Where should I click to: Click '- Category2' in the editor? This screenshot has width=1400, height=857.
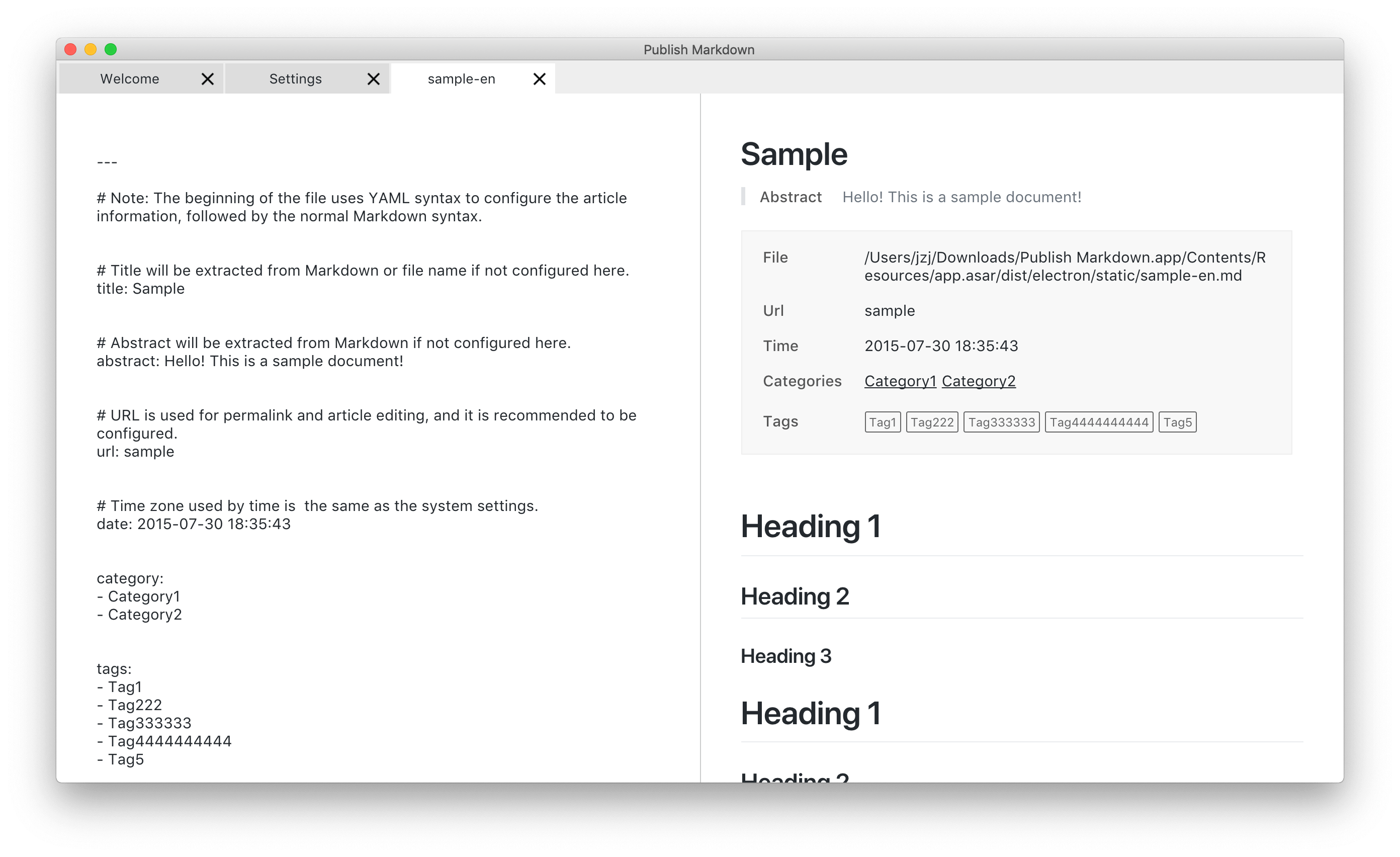tap(140, 615)
